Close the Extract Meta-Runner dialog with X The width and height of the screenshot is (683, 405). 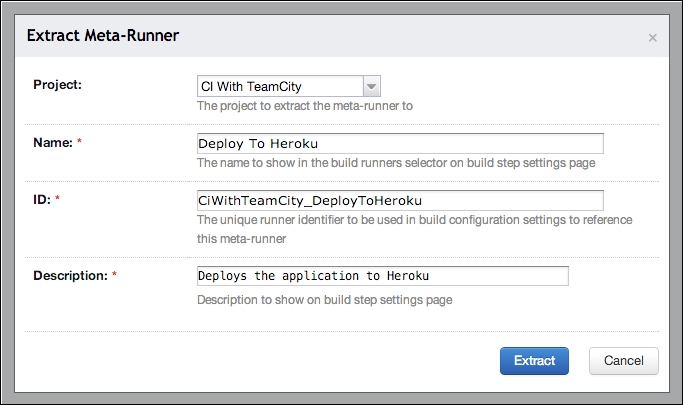coord(653,38)
